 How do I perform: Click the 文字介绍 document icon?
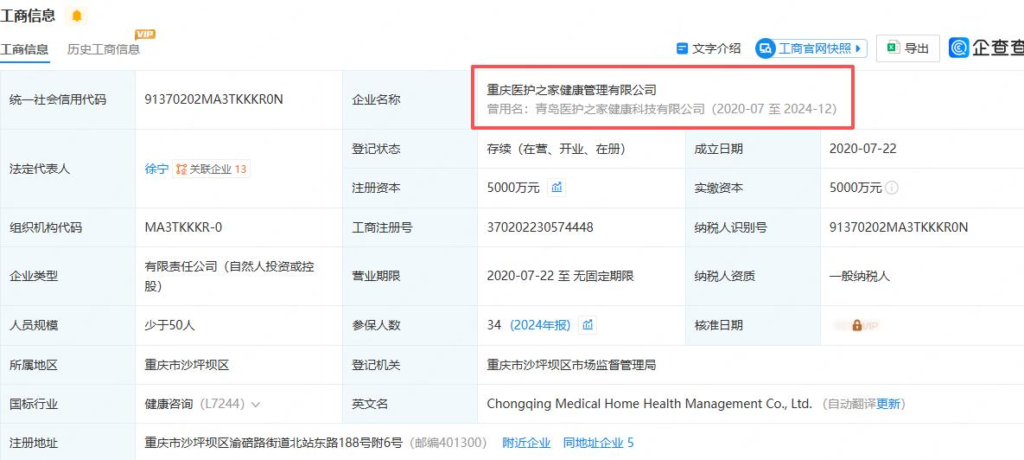point(682,48)
